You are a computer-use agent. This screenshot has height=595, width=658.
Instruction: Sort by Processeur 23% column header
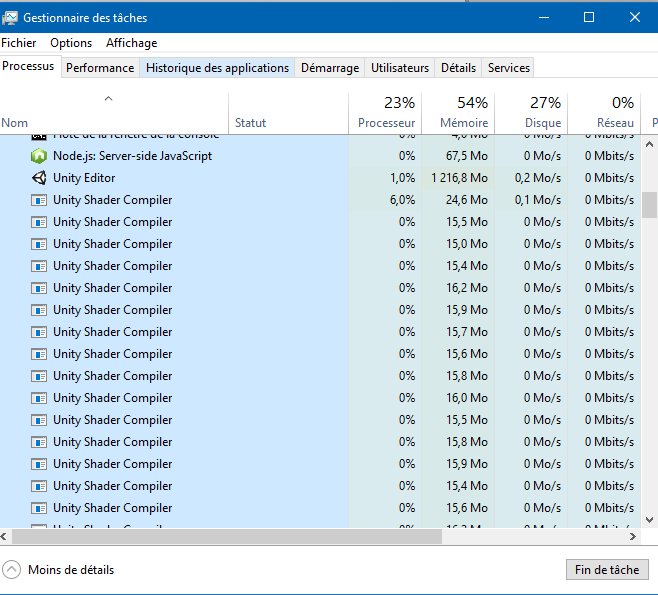tap(385, 112)
